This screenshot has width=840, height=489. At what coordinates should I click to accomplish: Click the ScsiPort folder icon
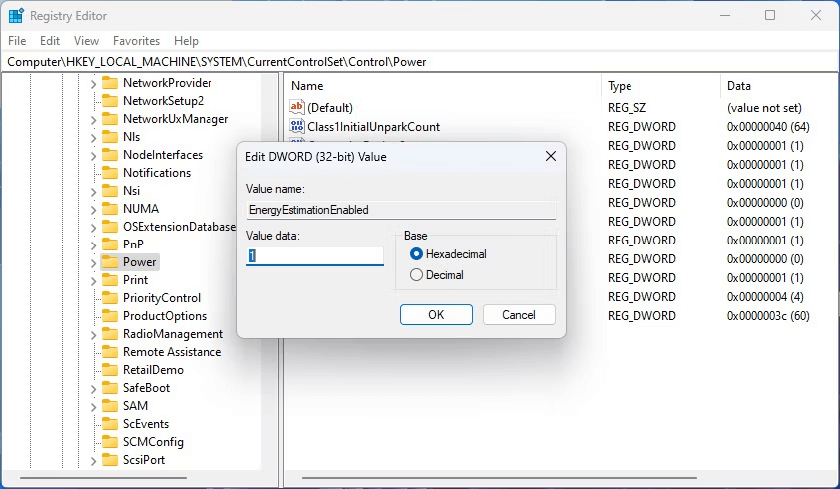[x=109, y=460]
